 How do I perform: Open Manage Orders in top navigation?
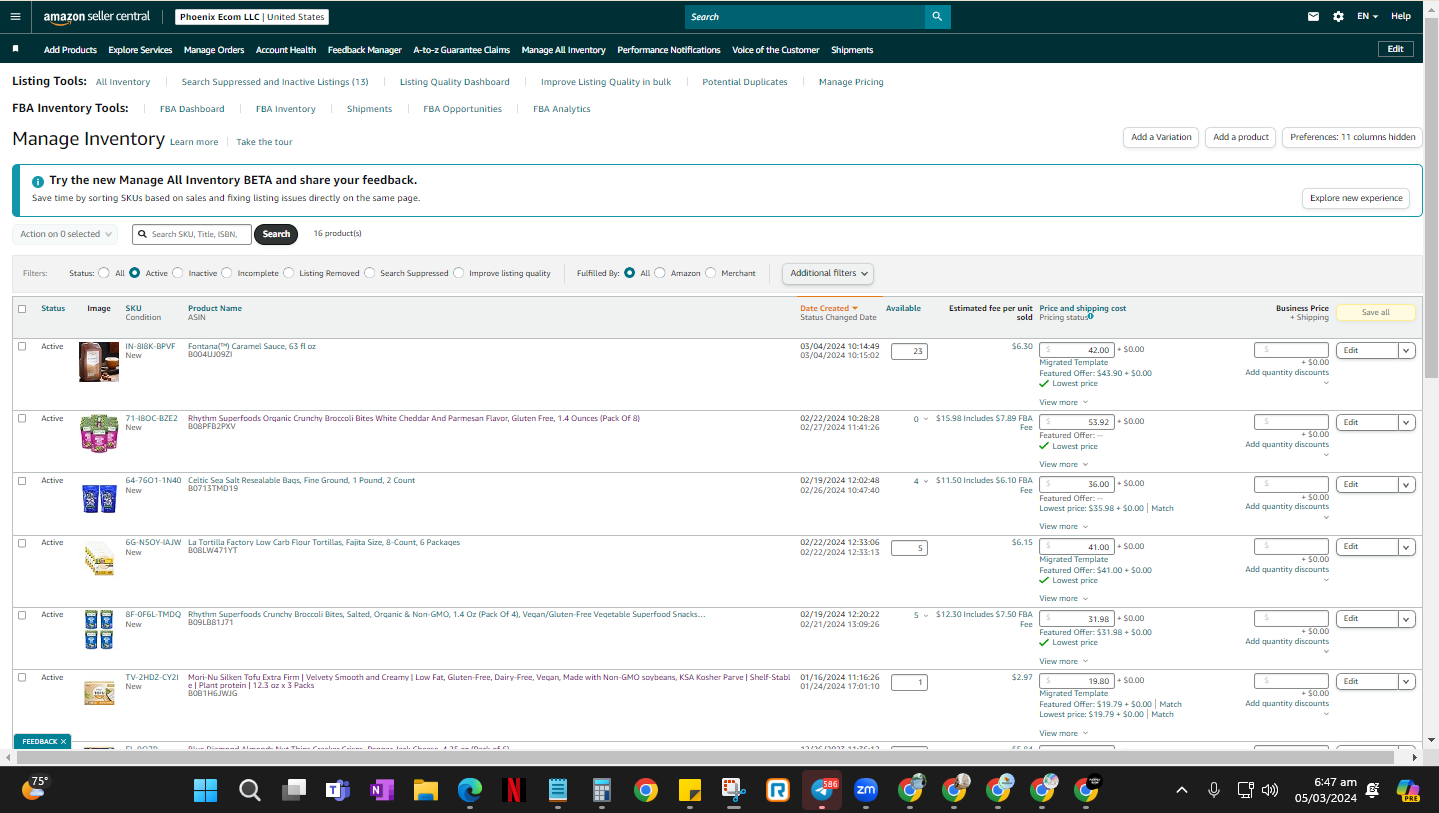214,50
